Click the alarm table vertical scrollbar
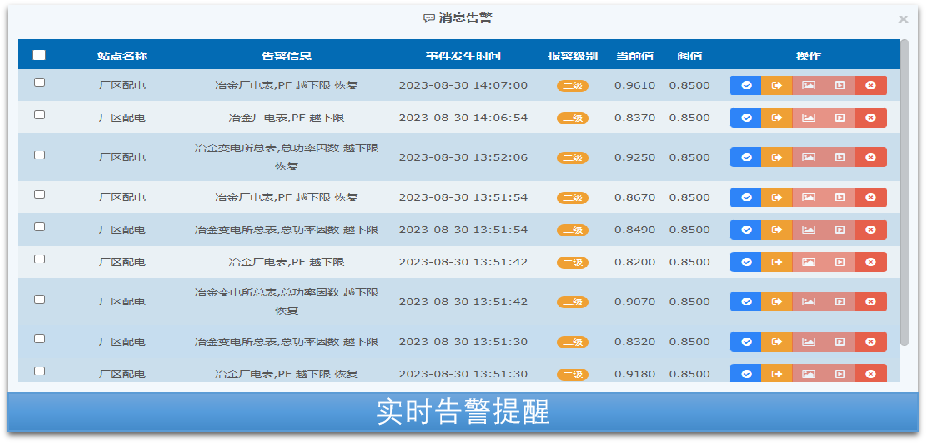The height and width of the screenshot is (443, 926). coord(904,190)
